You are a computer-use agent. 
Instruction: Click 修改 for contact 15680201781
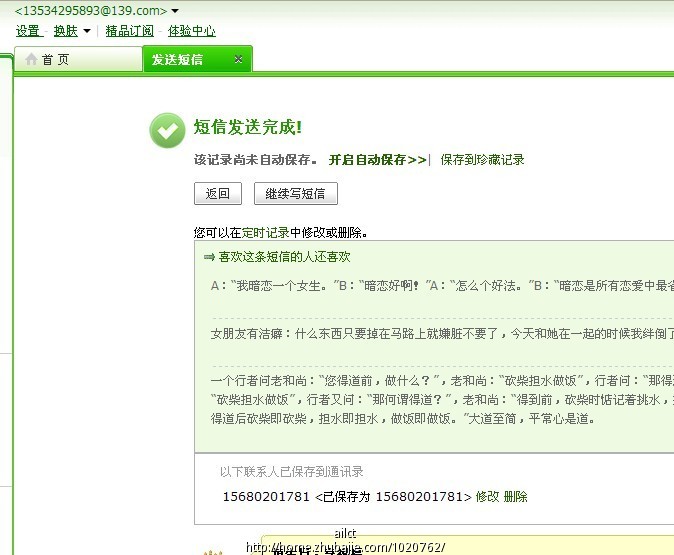(x=487, y=497)
